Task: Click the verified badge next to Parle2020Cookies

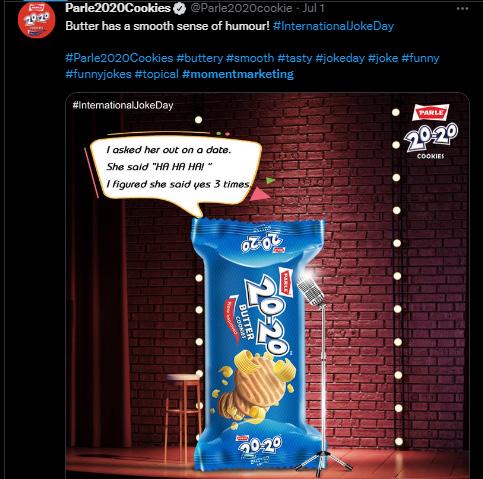Action: point(180,8)
